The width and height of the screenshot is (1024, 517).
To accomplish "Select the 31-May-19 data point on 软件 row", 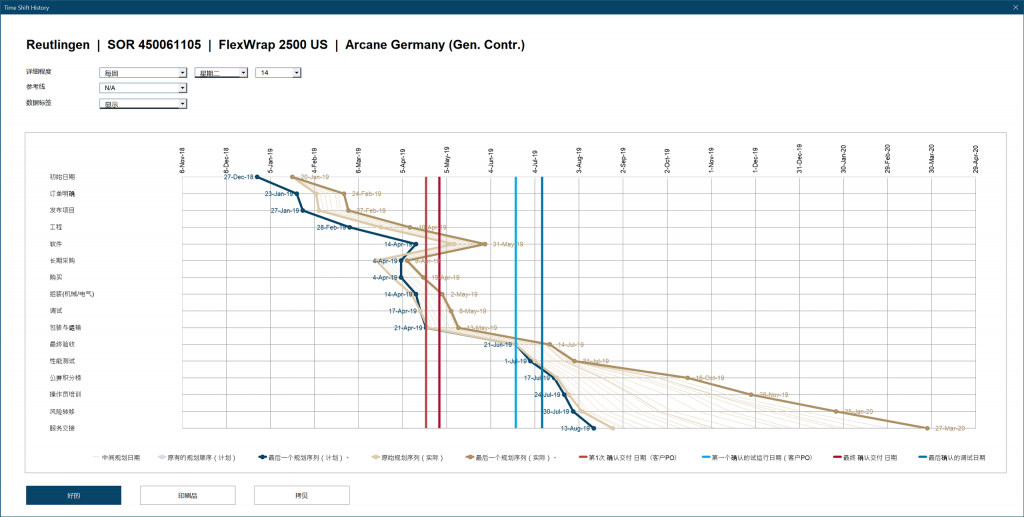I will point(485,244).
